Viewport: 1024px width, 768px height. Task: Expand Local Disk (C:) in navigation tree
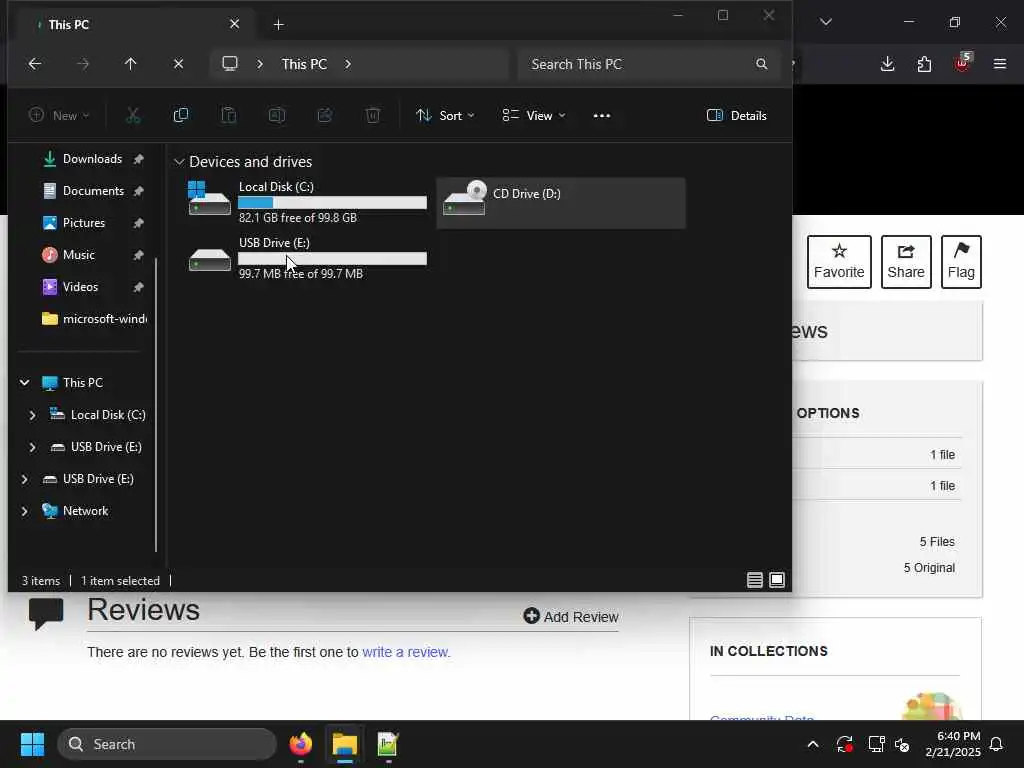(x=32, y=415)
